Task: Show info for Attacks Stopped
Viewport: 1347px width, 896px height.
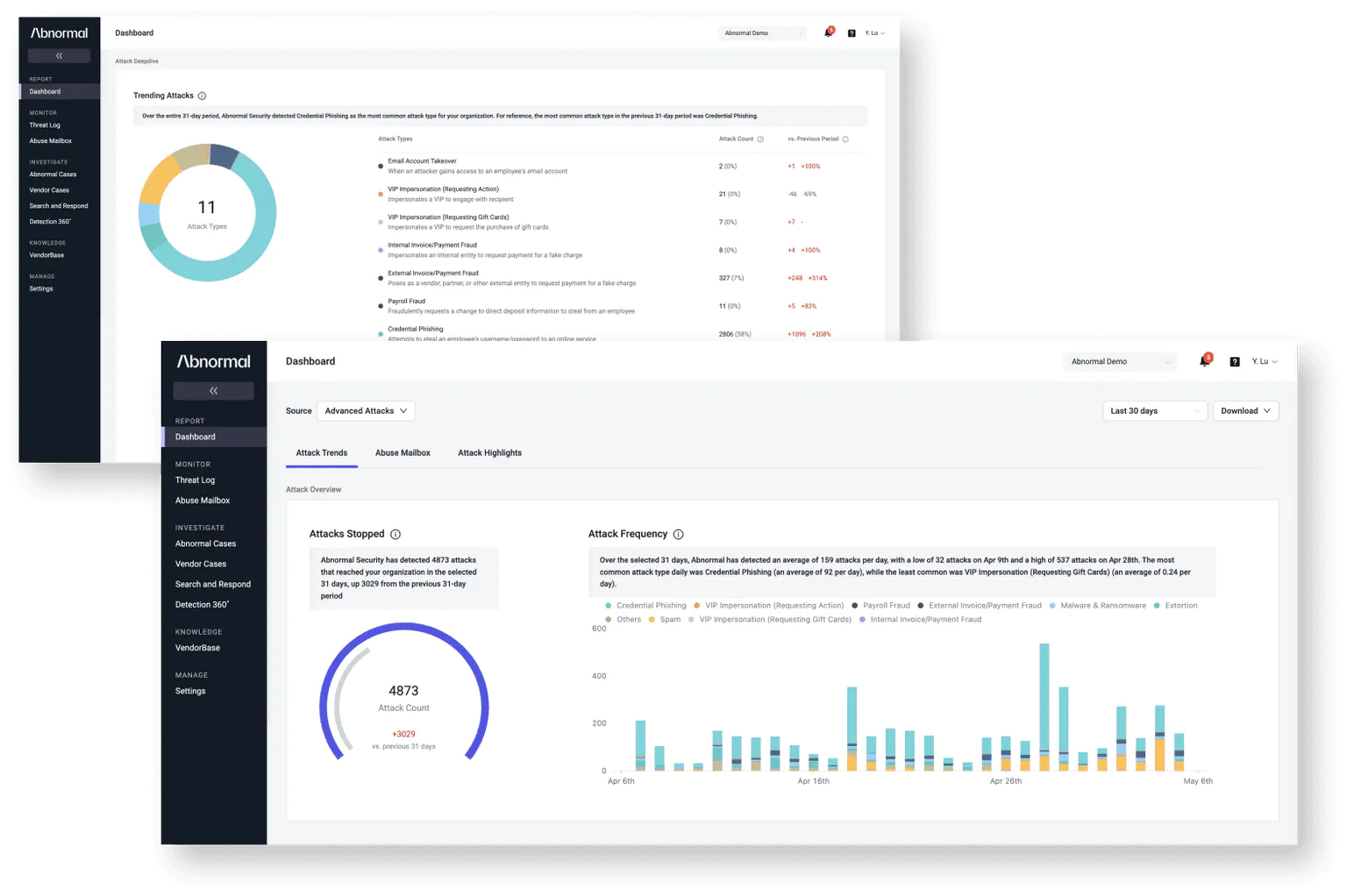Action: [396, 534]
